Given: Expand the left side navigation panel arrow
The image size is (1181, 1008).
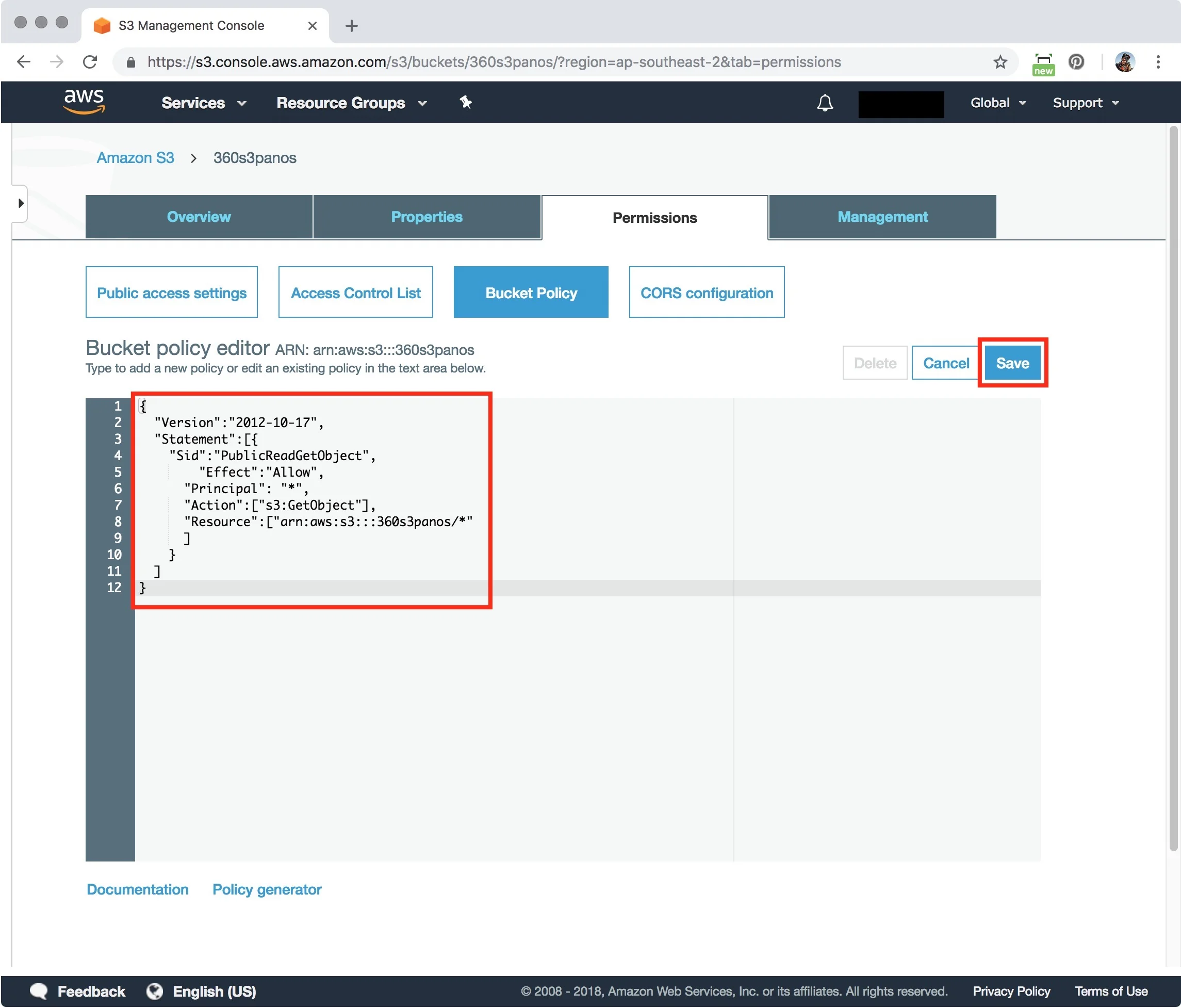Looking at the screenshot, I should point(21,203).
